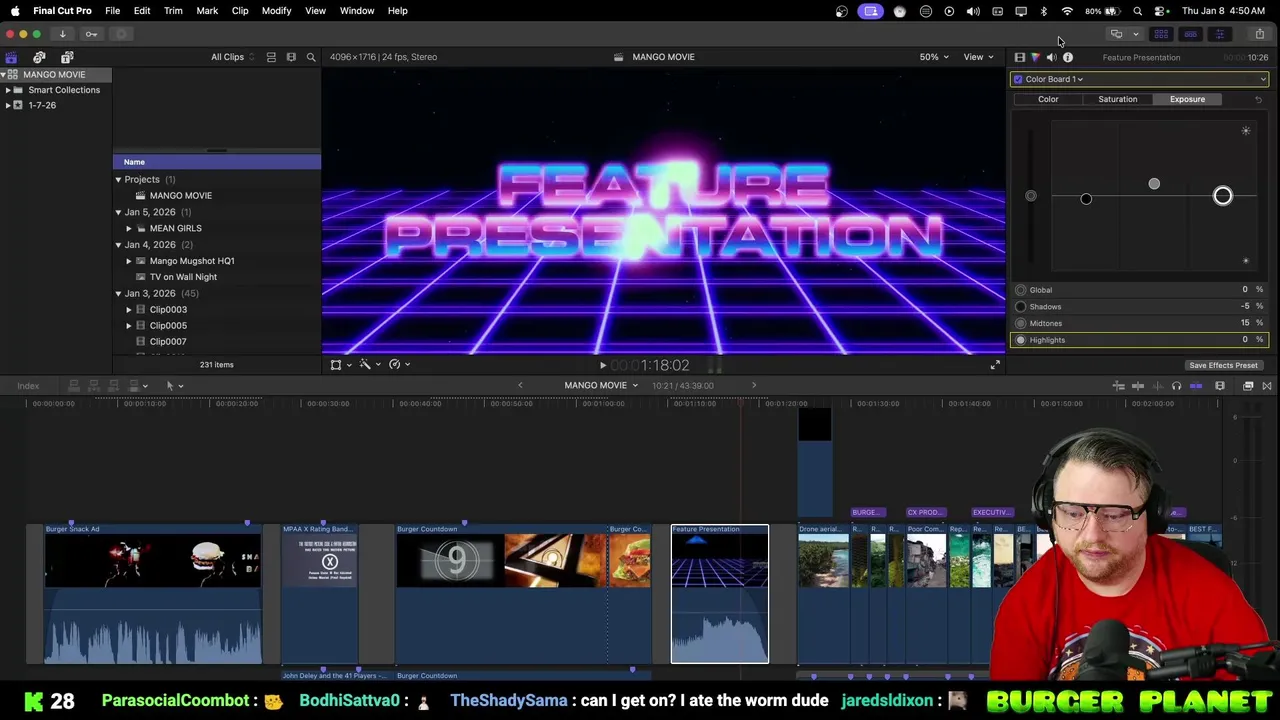Click Save Effects Preset button
1280x720 pixels.
(1223, 365)
